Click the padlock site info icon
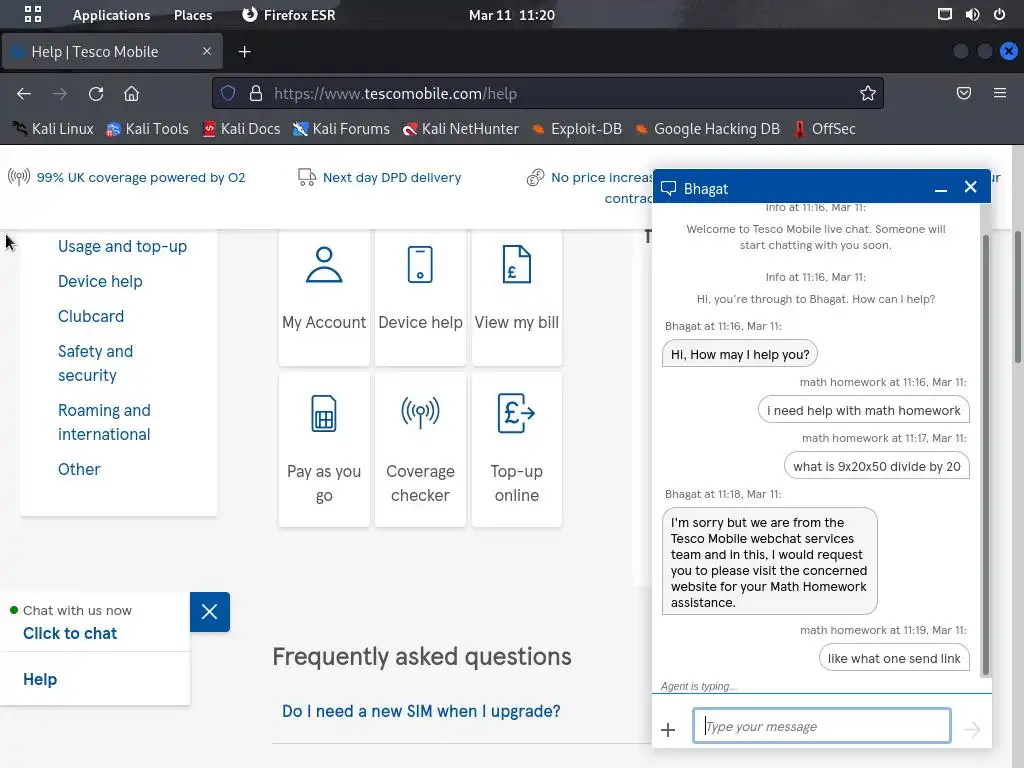Image resolution: width=1024 pixels, height=768 pixels. click(x=256, y=93)
